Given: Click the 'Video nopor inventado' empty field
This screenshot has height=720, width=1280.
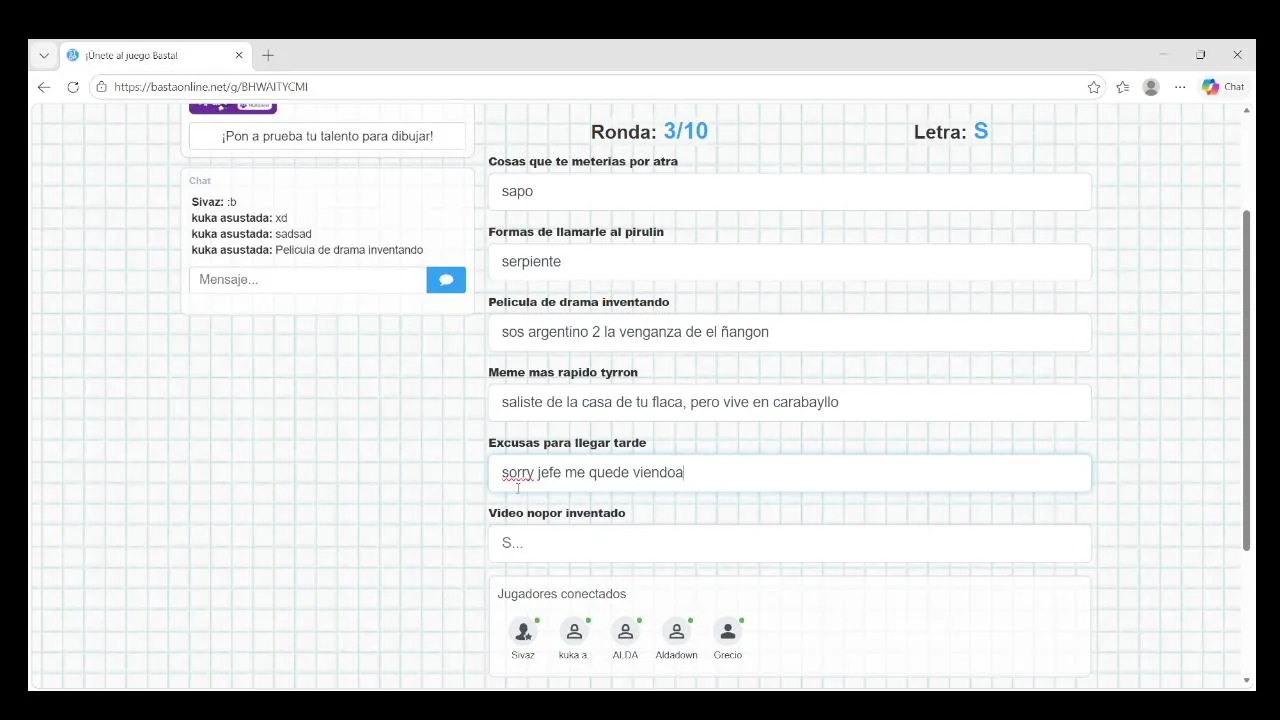Looking at the screenshot, I should click(x=790, y=543).
